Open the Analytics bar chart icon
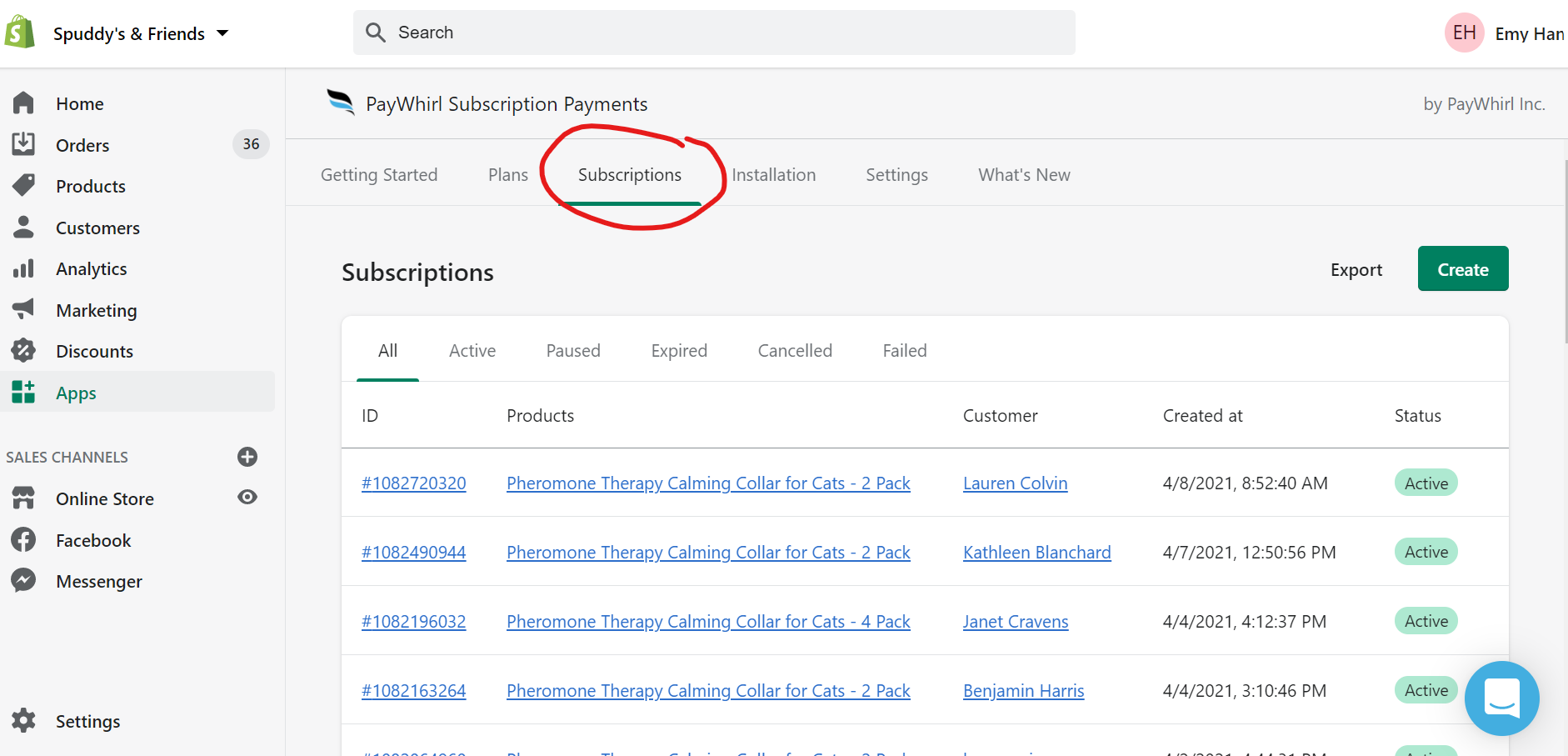The height and width of the screenshot is (756, 1568). coord(23,268)
